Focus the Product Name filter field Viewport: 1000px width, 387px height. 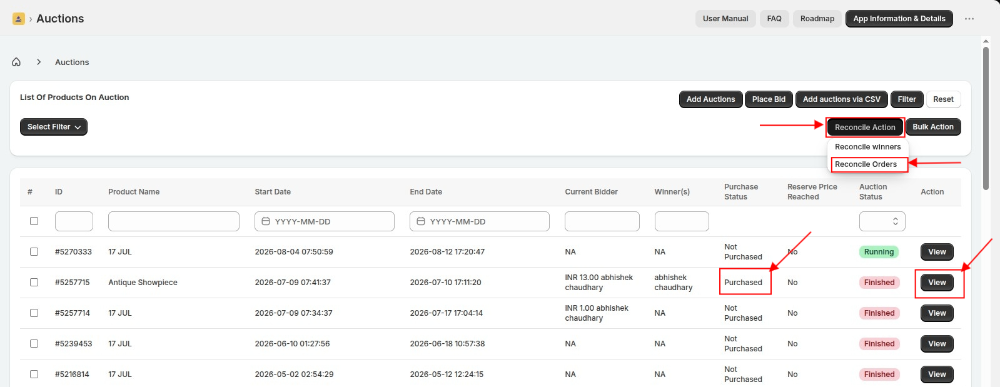(174, 221)
